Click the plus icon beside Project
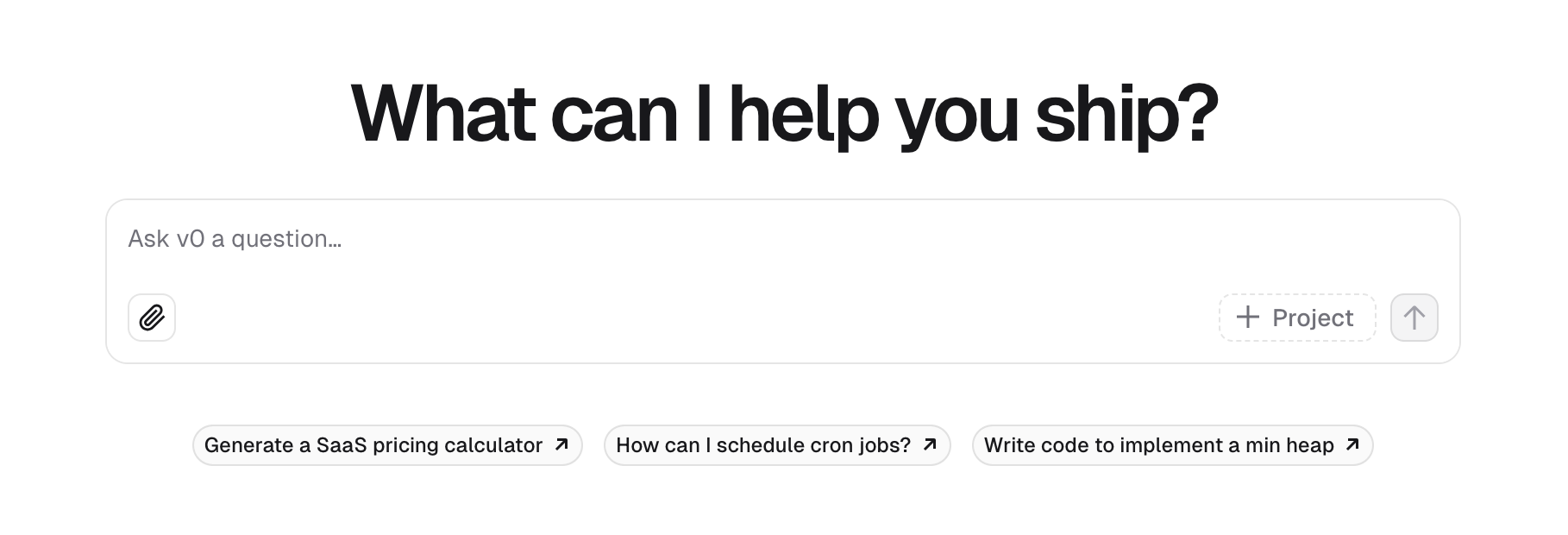The height and width of the screenshot is (535, 1568). pyautogui.click(x=1247, y=318)
